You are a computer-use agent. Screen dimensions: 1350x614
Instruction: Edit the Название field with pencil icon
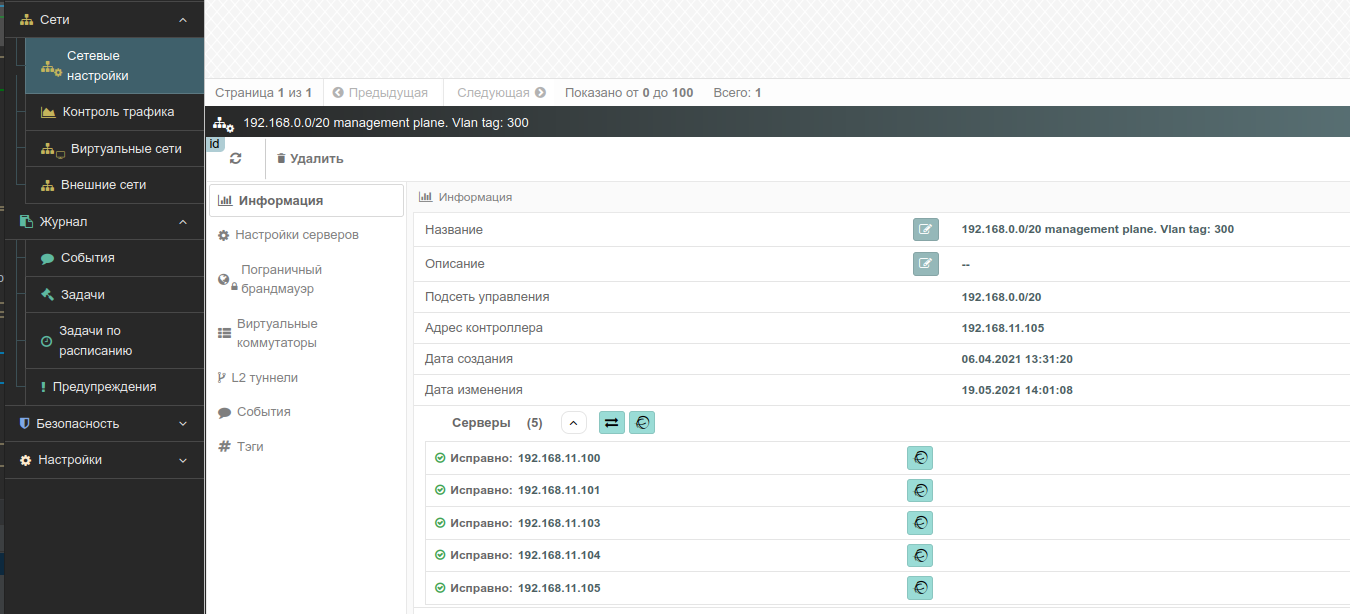pyautogui.click(x=926, y=229)
